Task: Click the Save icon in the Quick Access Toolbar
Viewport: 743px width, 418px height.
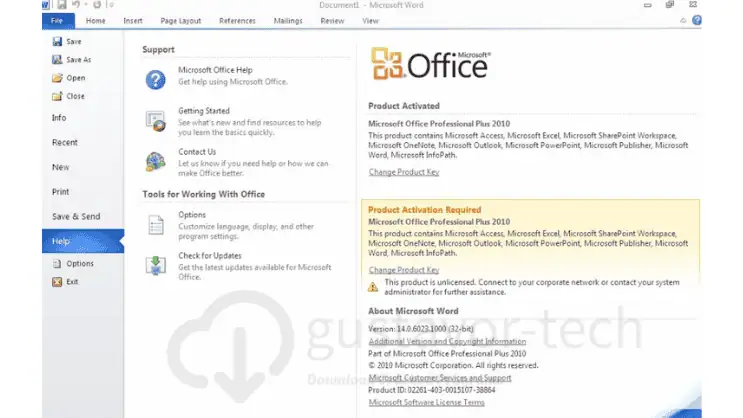Action: [x=62, y=5]
